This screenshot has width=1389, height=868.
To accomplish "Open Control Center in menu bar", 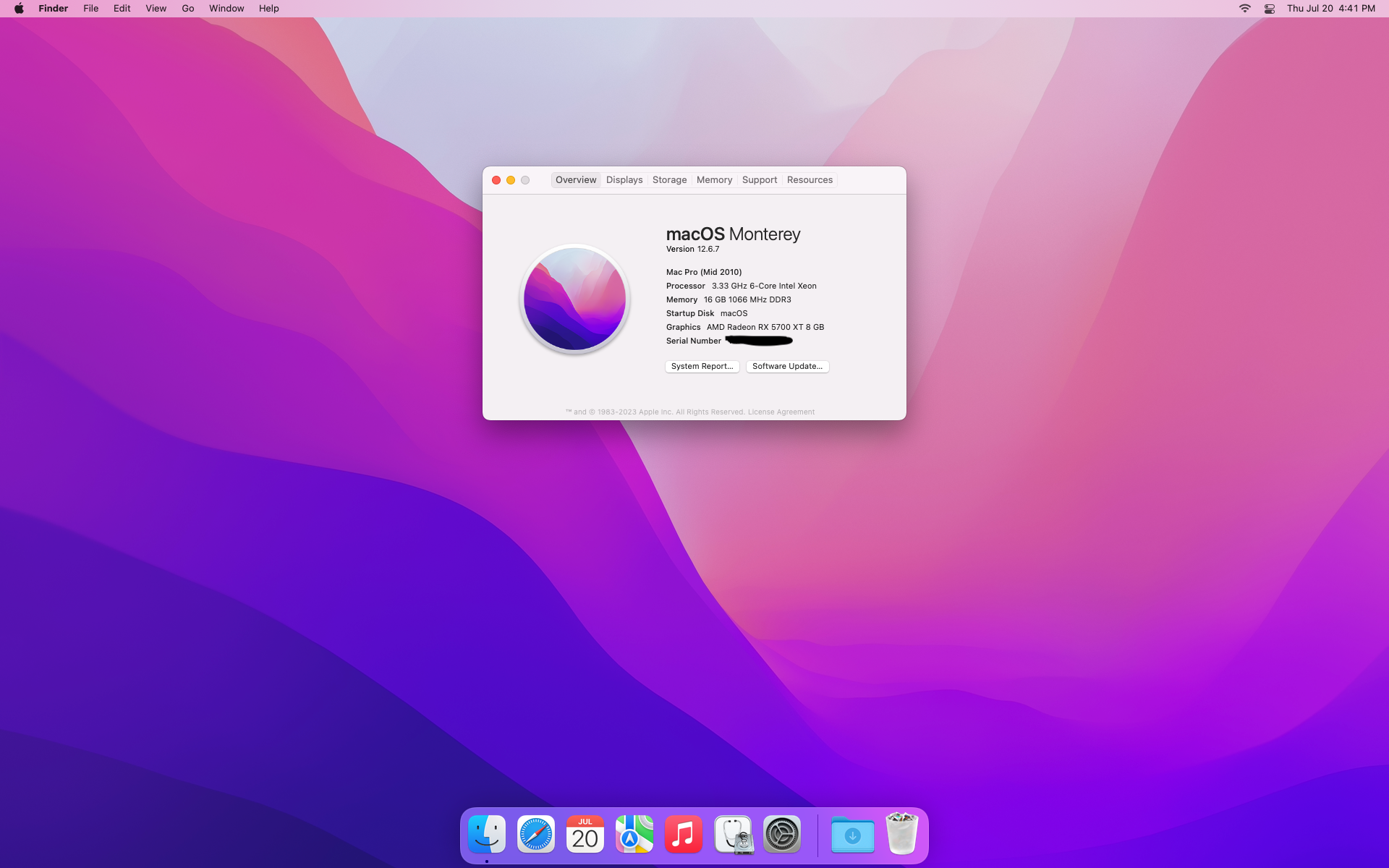I will 1269,9.
